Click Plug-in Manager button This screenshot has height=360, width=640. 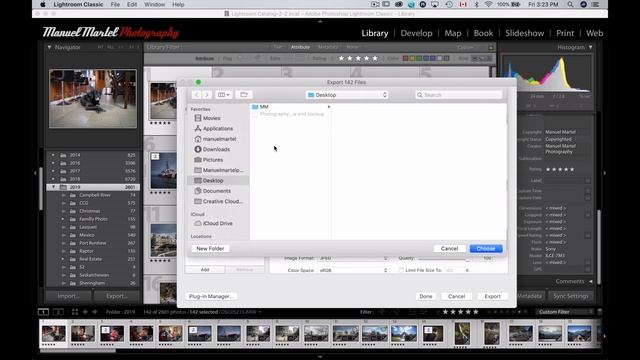coord(211,296)
